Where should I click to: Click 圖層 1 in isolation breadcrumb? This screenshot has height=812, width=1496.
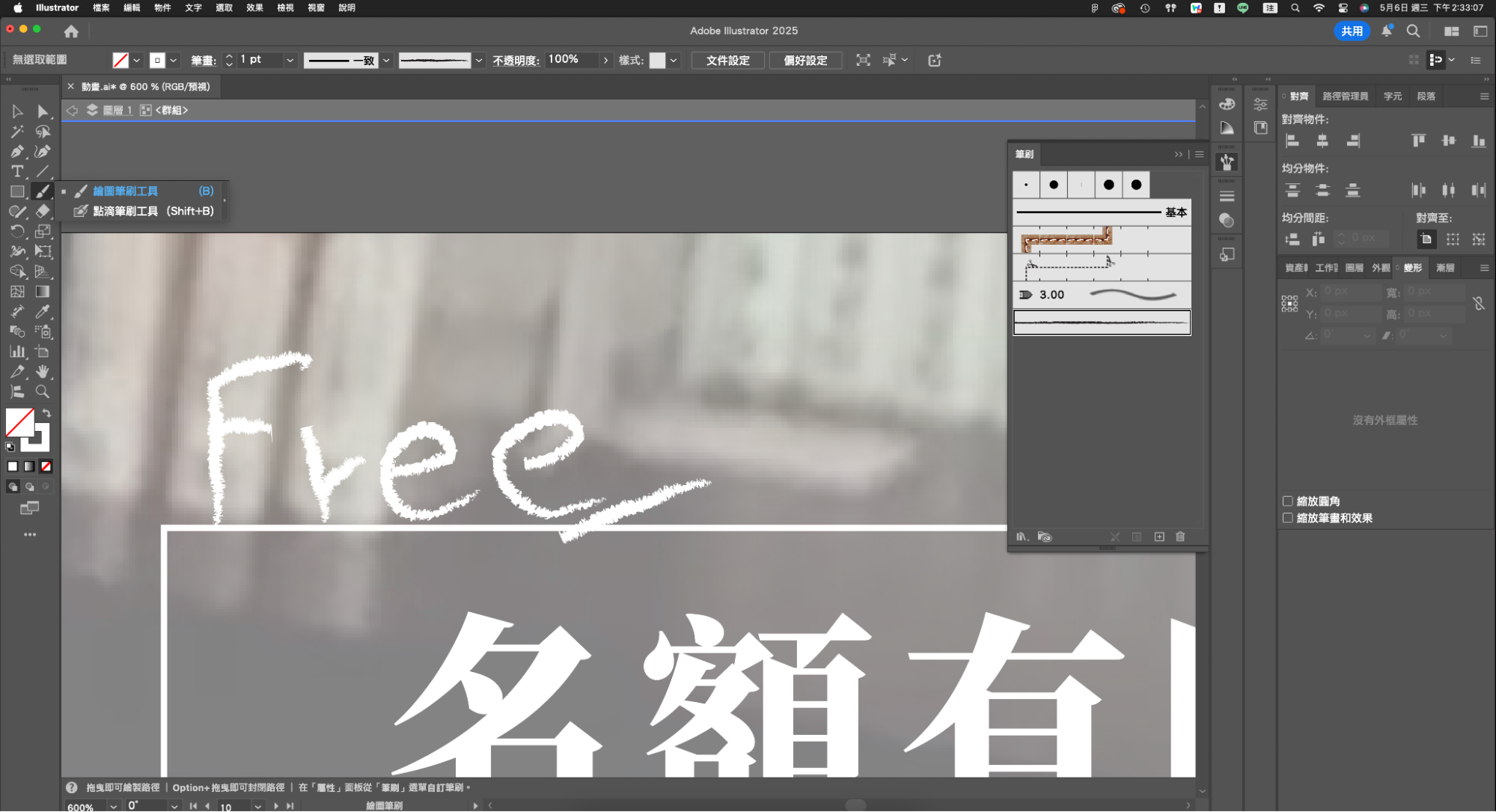117,111
